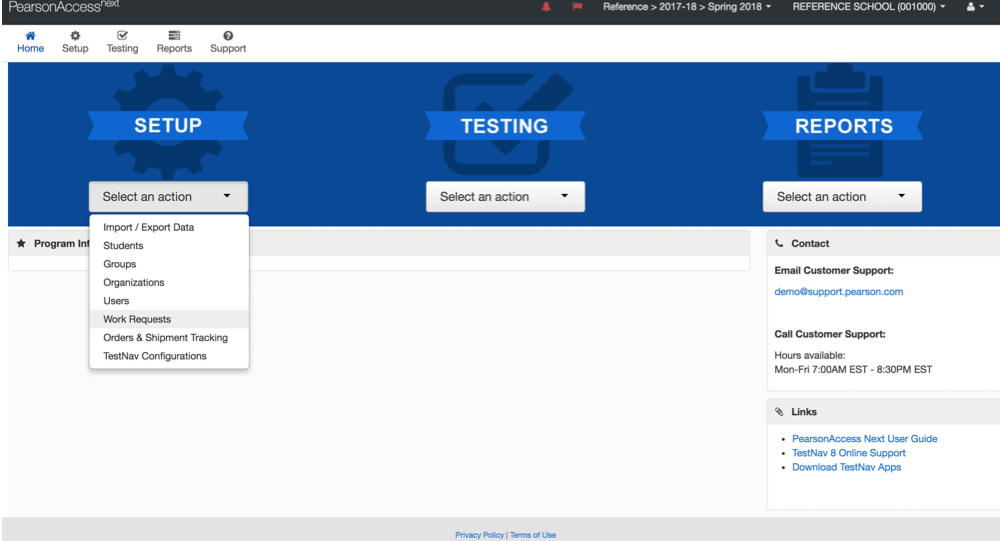Click the Support question mark icon
This screenshot has height=541, width=1000.
[228, 36]
